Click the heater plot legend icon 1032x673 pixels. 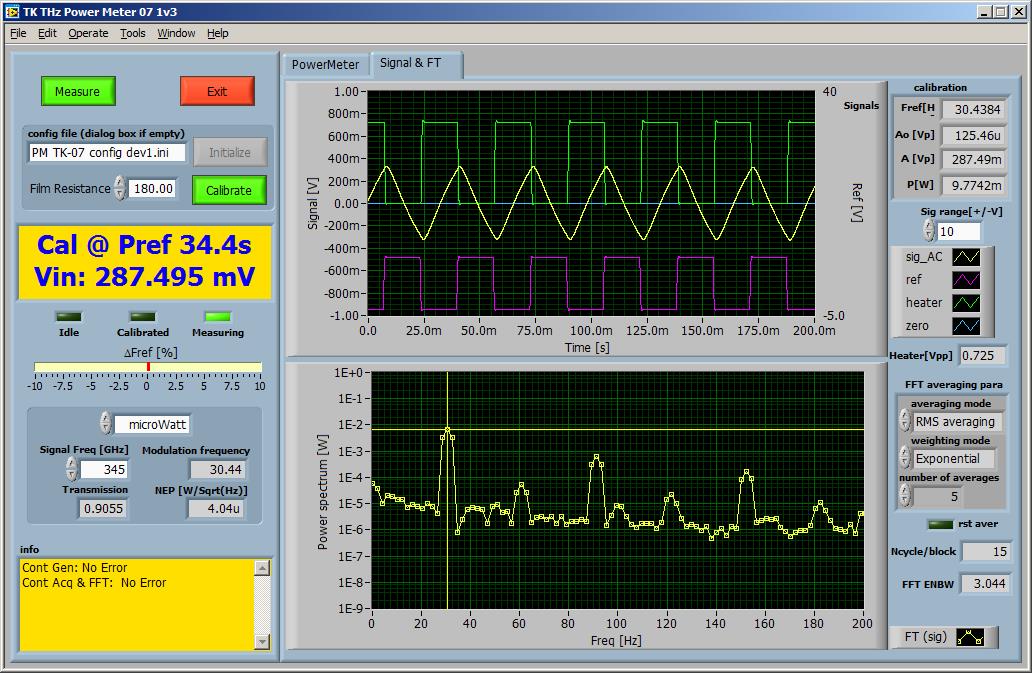pos(966,303)
